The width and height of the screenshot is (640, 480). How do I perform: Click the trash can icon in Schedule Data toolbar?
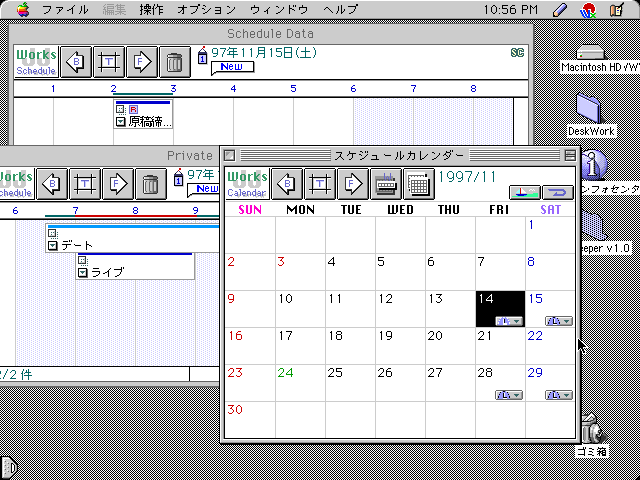[175, 62]
